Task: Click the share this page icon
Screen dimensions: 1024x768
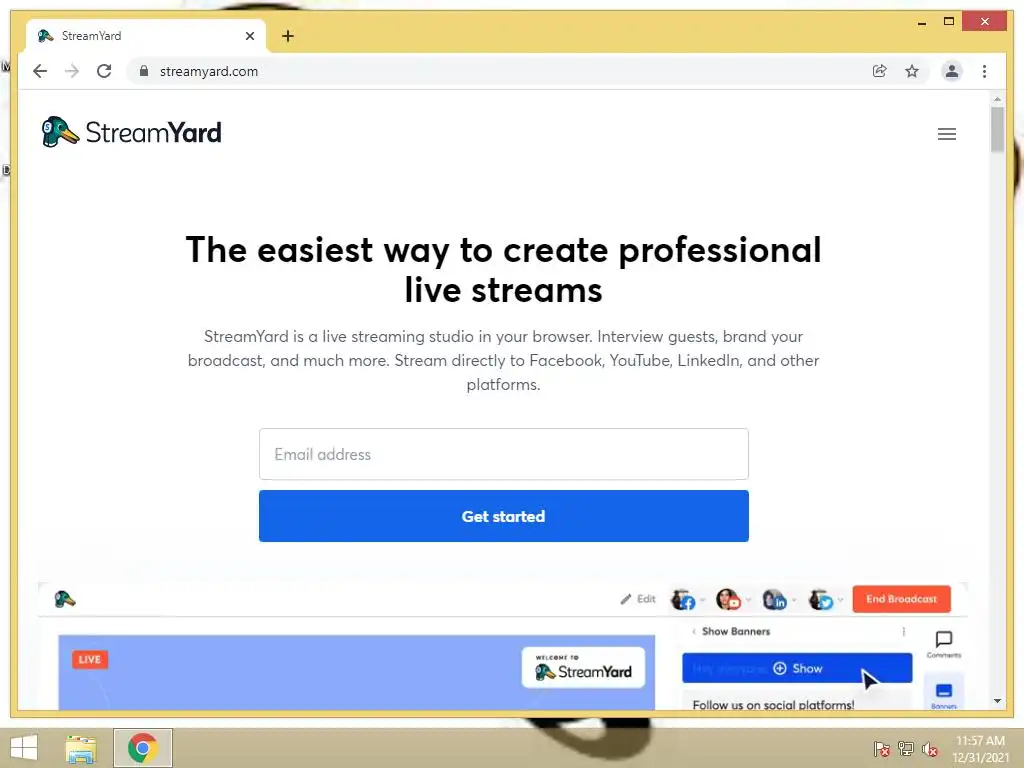Action: pyautogui.click(x=880, y=71)
